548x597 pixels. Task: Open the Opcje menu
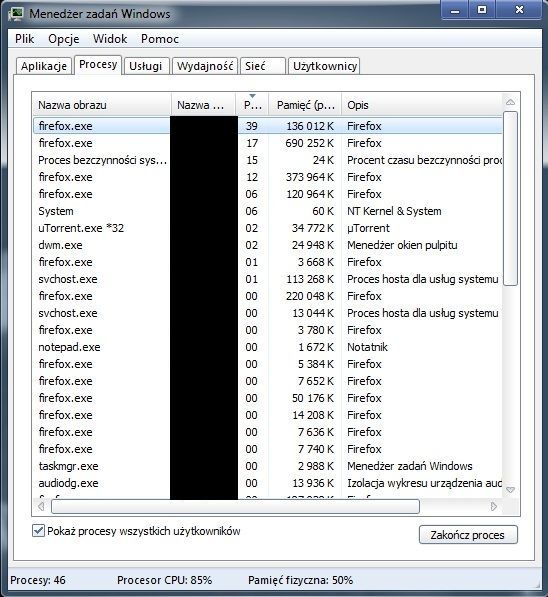(64, 39)
